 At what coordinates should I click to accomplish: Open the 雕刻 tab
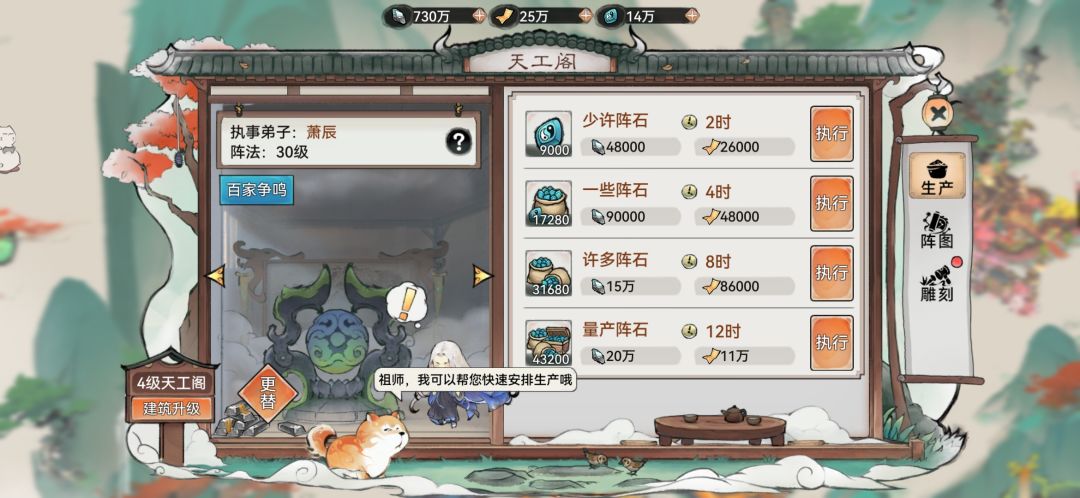tap(937, 283)
